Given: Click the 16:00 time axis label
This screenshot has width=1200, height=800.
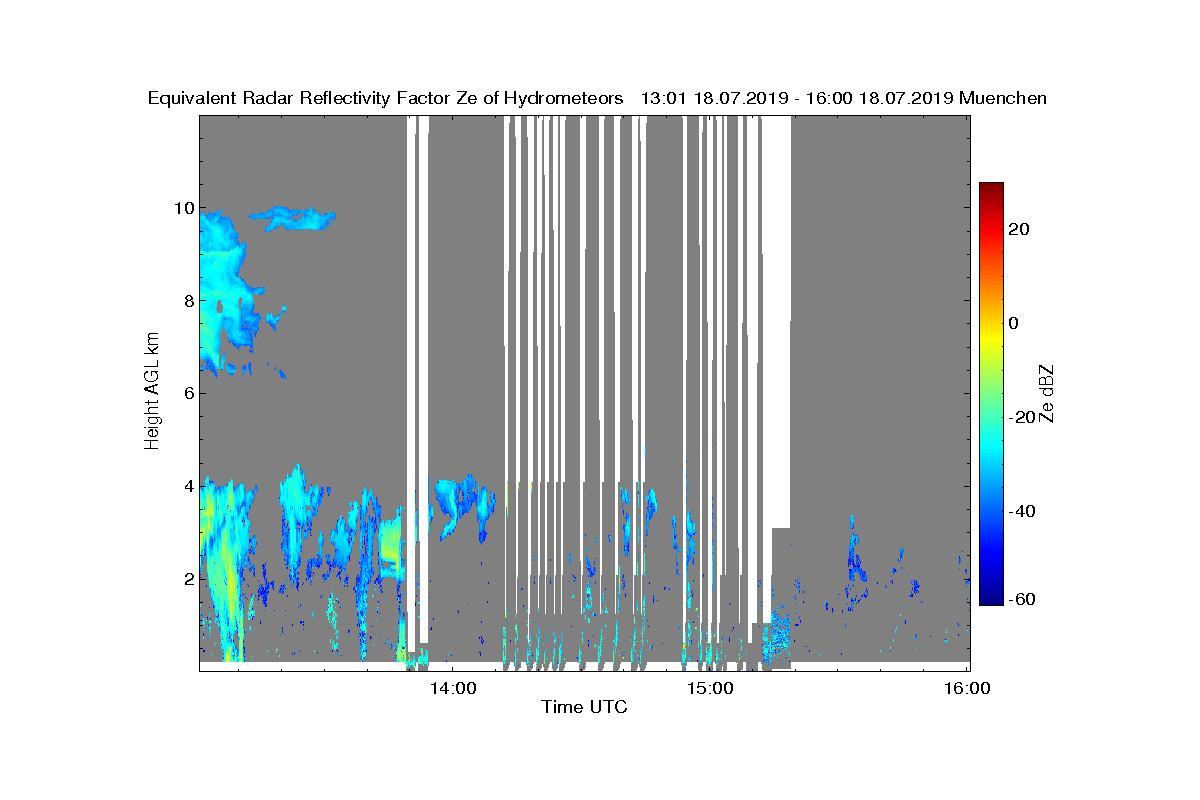Looking at the screenshot, I should tap(967, 688).
